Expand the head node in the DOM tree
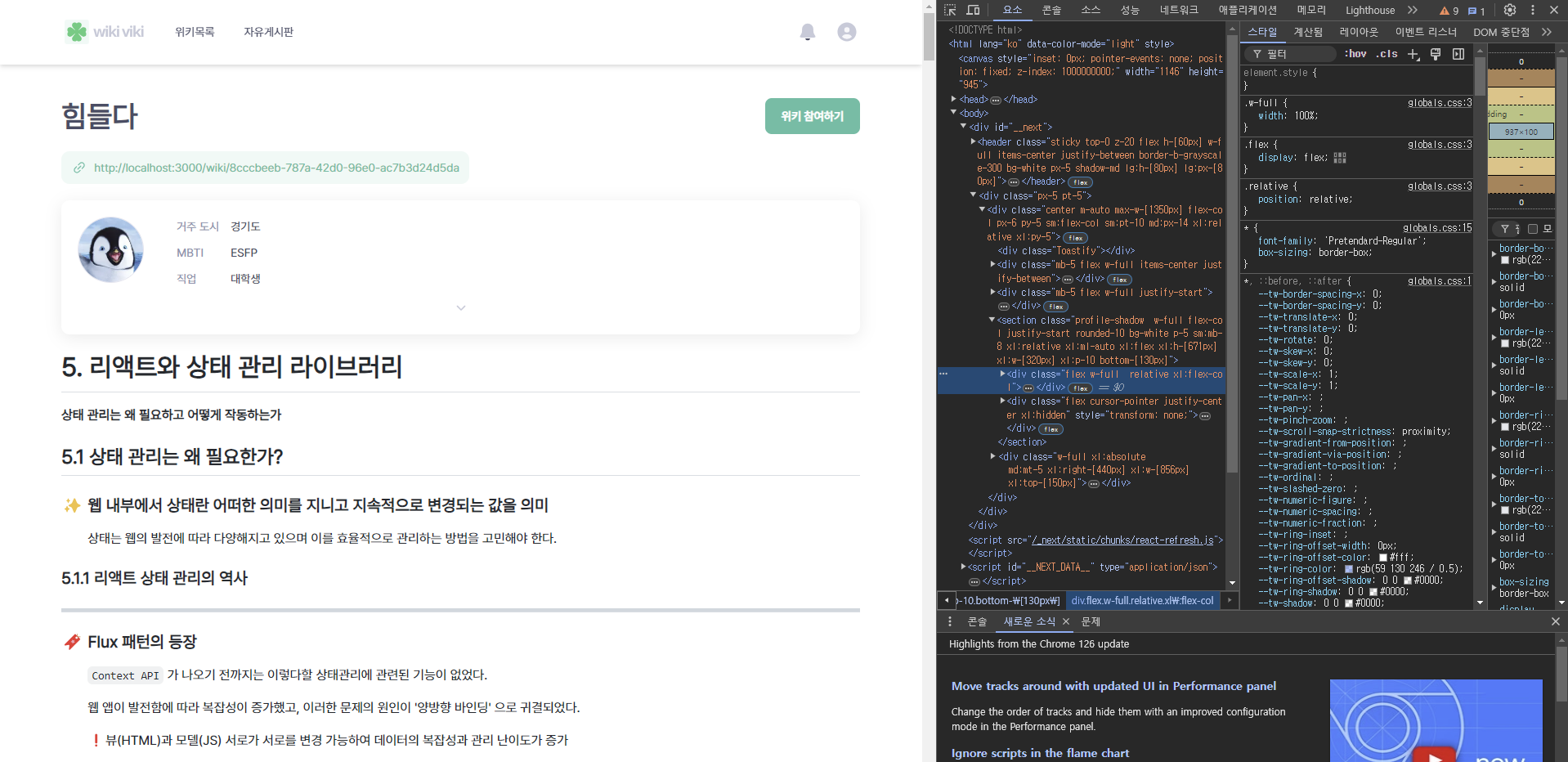The width and height of the screenshot is (1568, 762). (953, 99)
